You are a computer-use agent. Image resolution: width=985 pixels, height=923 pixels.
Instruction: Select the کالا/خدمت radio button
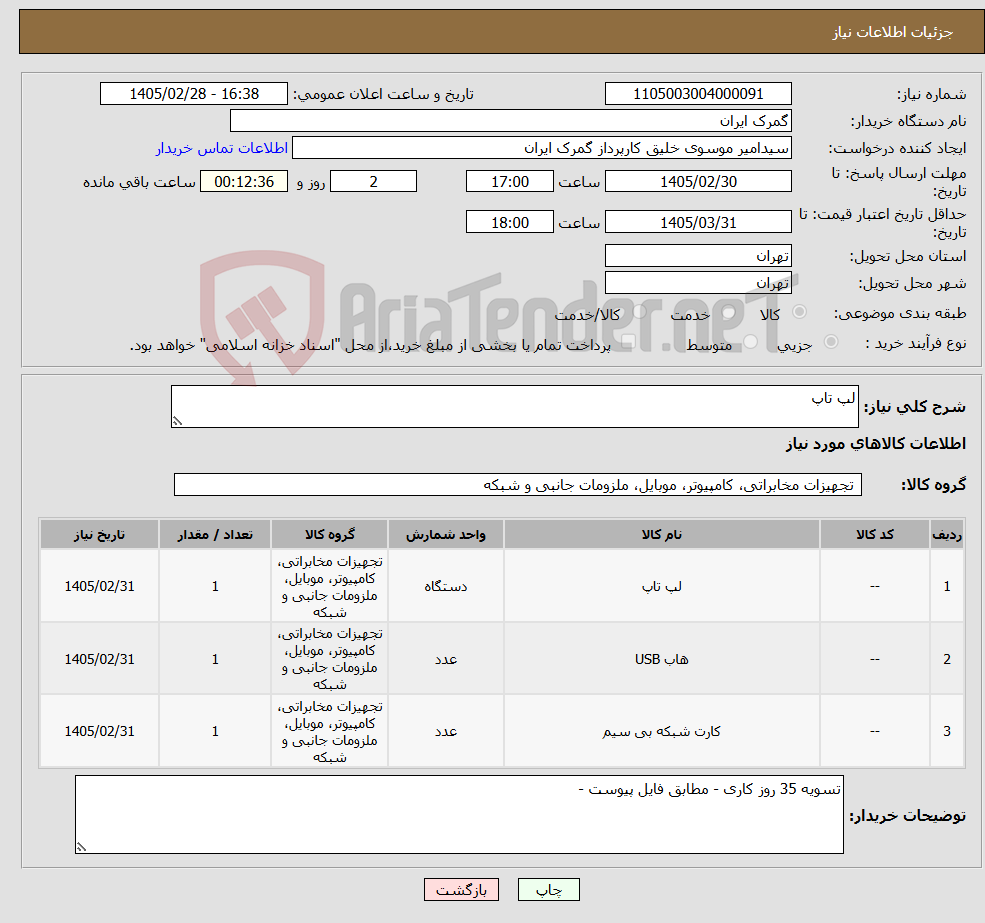point(639,312)
